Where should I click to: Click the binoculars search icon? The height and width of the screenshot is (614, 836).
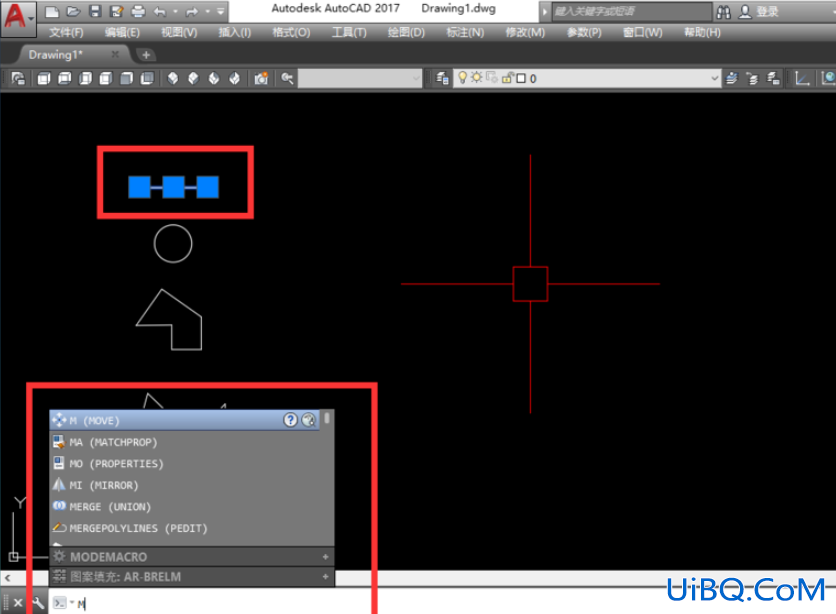coord(724,11)
